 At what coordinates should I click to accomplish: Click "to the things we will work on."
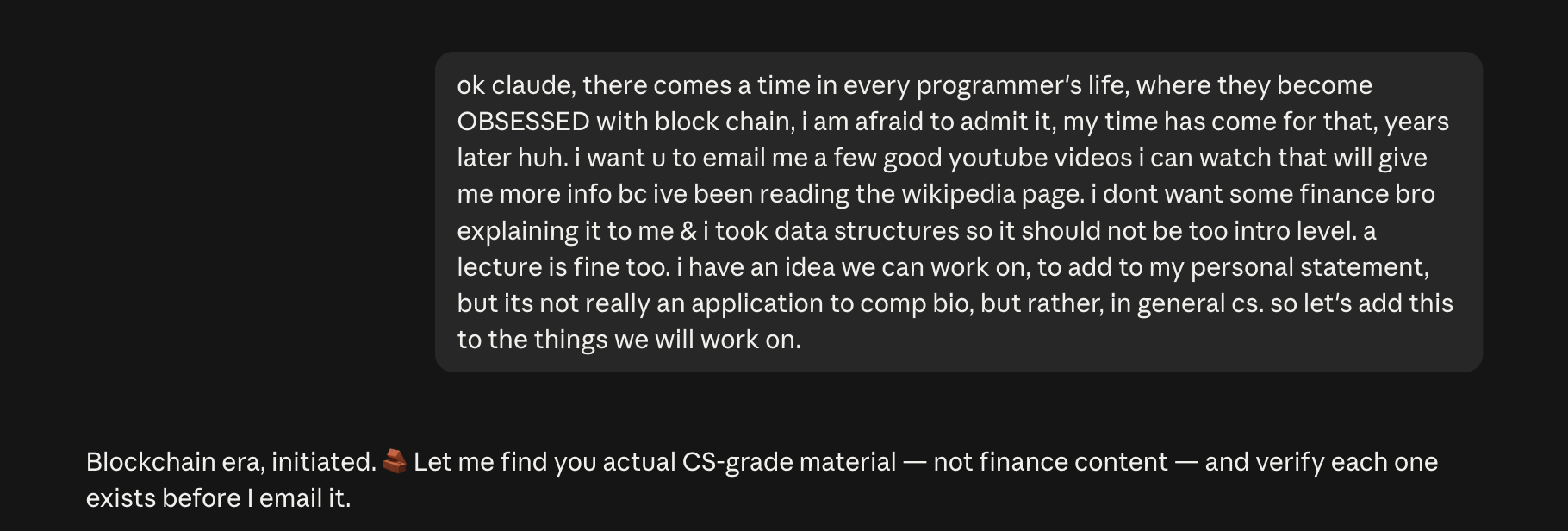(x=629, y=340)
